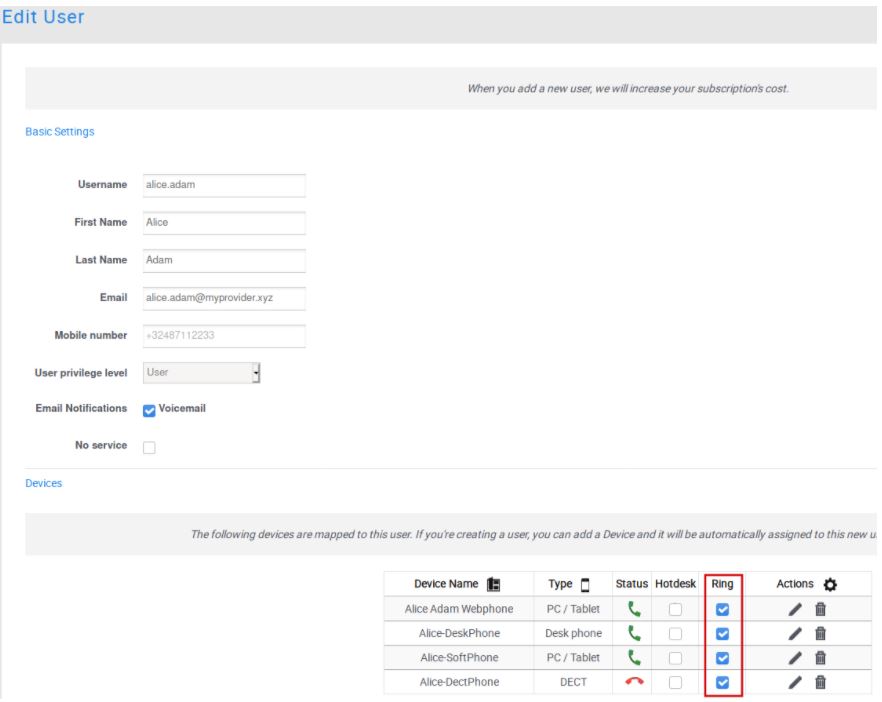Screen dimensions: 882x702
Task: Click the Type column phone icon
Action: (x=585, y=584)
